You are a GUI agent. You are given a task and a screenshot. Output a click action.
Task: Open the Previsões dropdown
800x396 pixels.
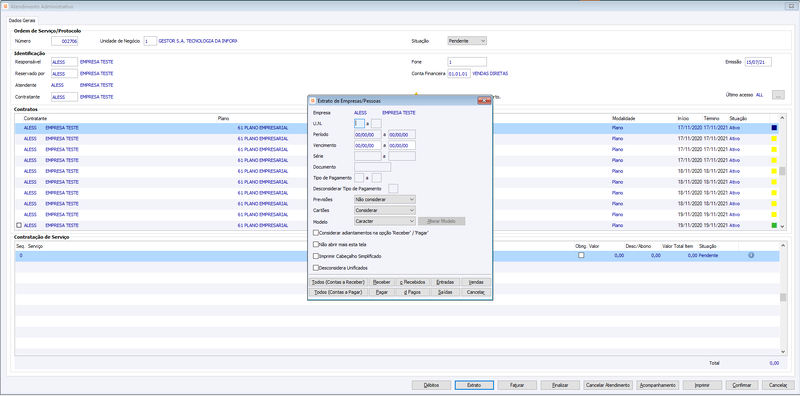click(385, 200)
